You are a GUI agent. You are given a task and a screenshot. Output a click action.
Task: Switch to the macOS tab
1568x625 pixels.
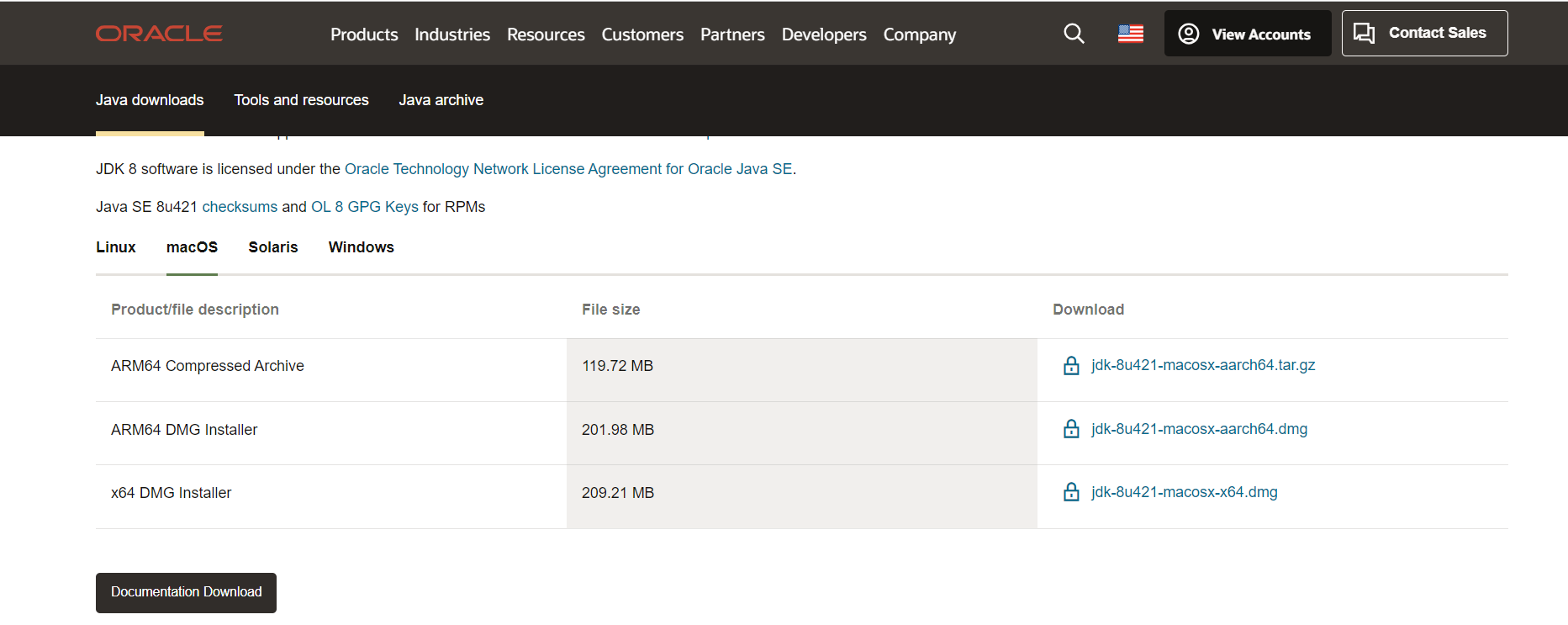click(x=192, y=247)
